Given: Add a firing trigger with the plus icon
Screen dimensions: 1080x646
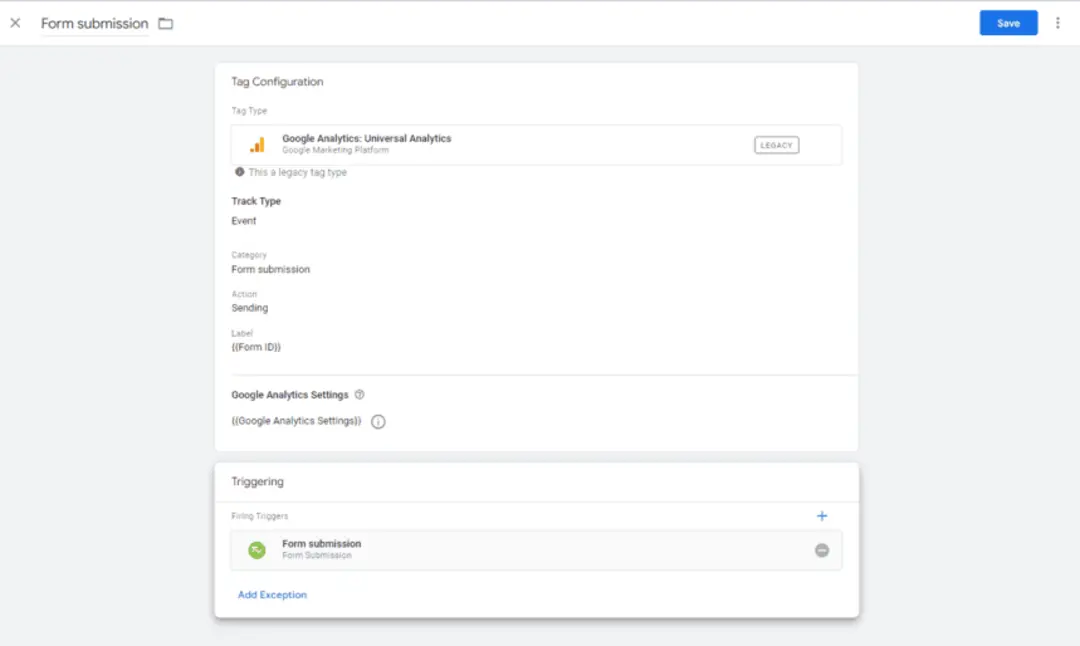Looking at the screenshot, I should 822,516.
